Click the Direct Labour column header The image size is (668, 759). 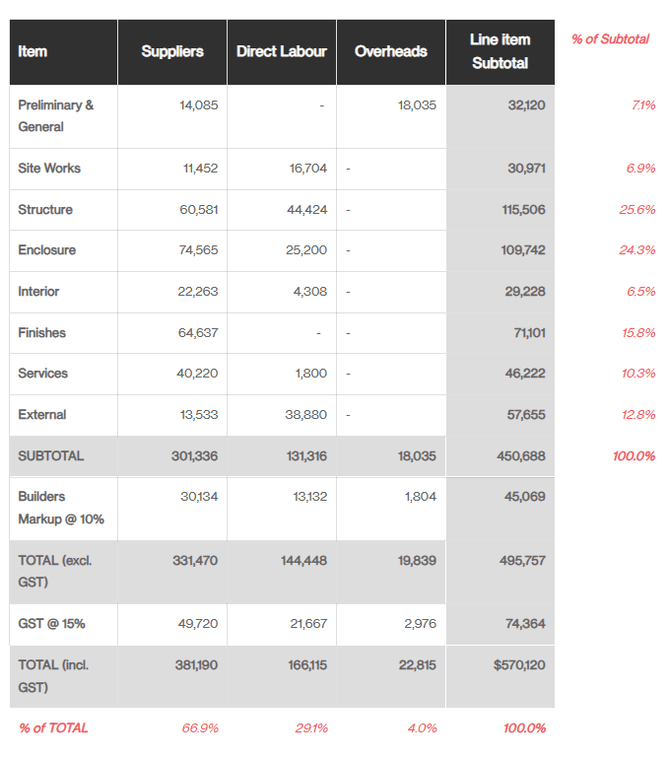[281, 52]
